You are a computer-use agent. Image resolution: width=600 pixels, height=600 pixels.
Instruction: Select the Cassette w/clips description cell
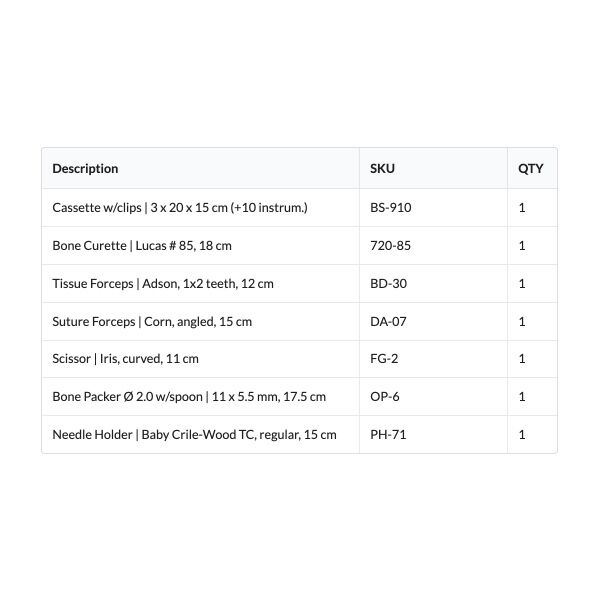(180, 207)
